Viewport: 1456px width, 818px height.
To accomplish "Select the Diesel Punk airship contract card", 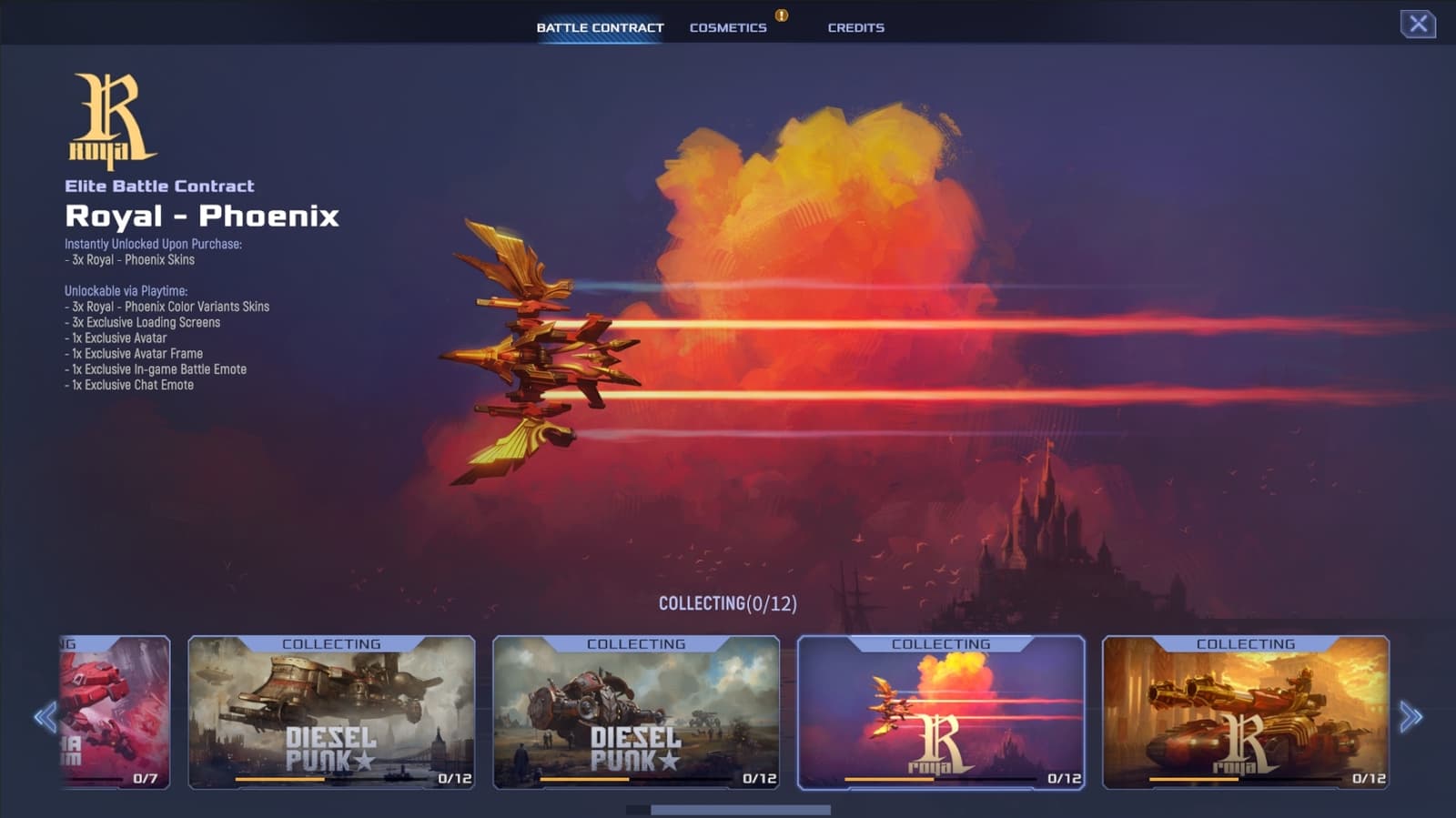I will tap(331, 712).
